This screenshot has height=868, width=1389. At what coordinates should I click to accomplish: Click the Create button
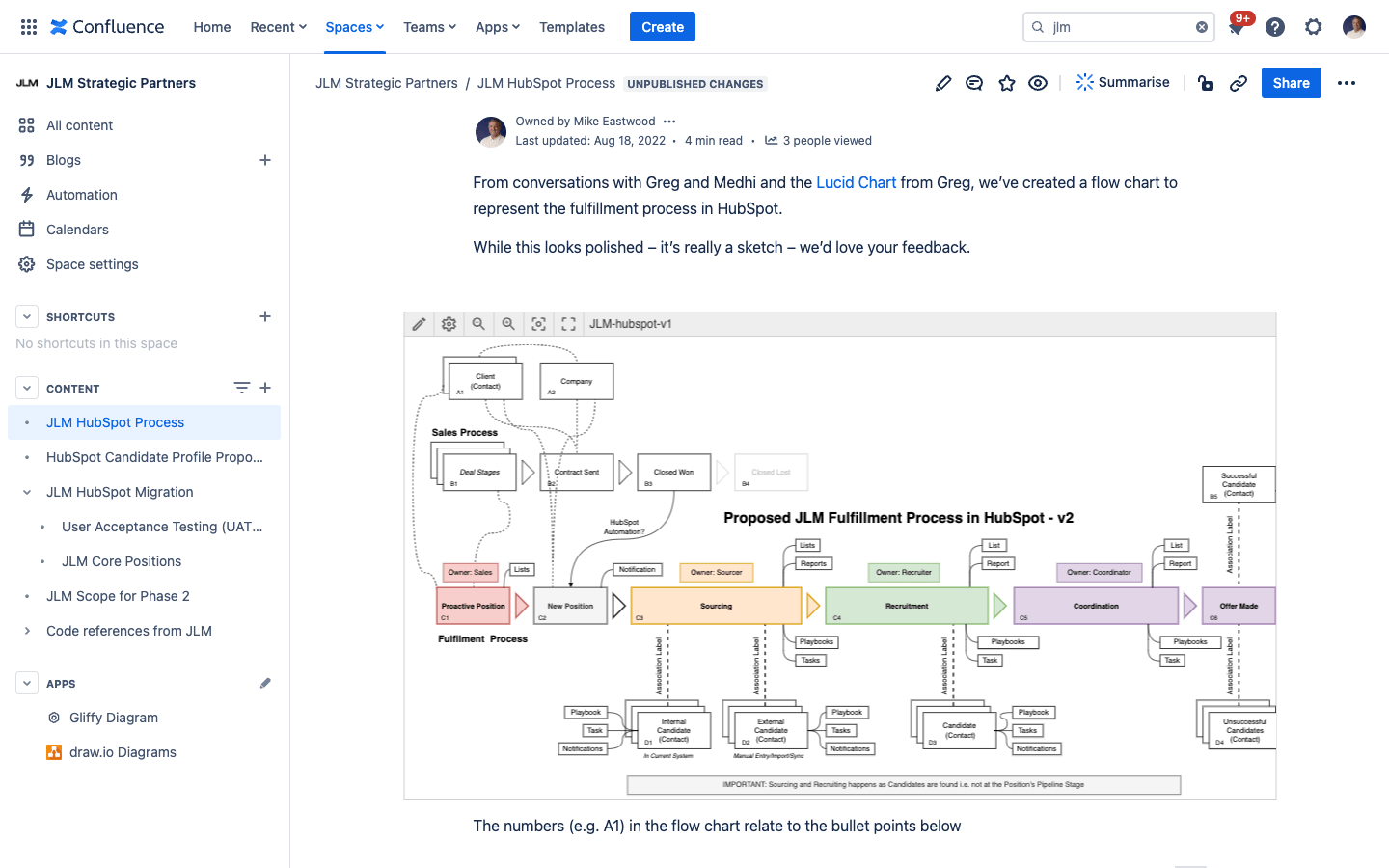663,27
